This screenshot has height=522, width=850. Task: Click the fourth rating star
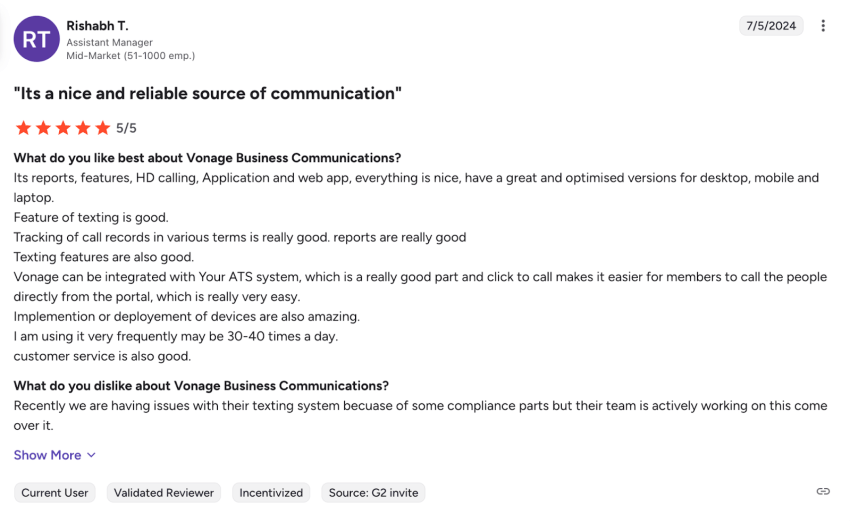tap(83, 128)
